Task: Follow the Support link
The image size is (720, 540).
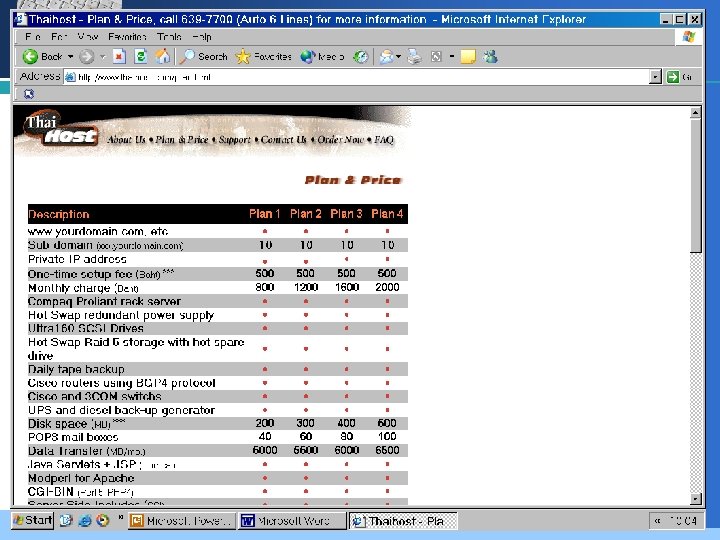Action: pyautogui.click(x=235, y=140)
